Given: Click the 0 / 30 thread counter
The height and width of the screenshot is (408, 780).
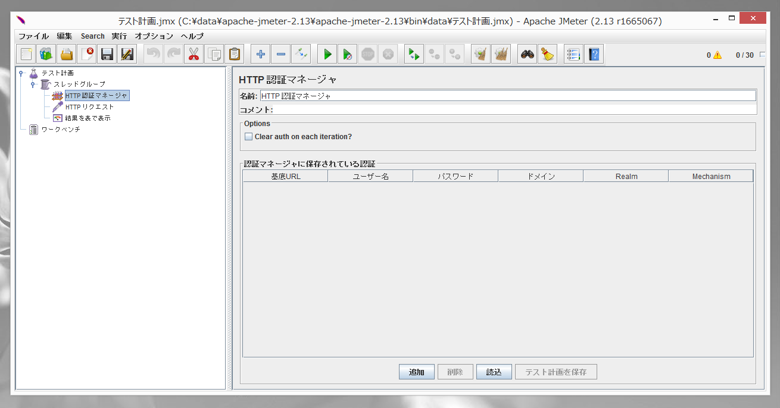Looking at the screenshot, I should tap(745, 55).
